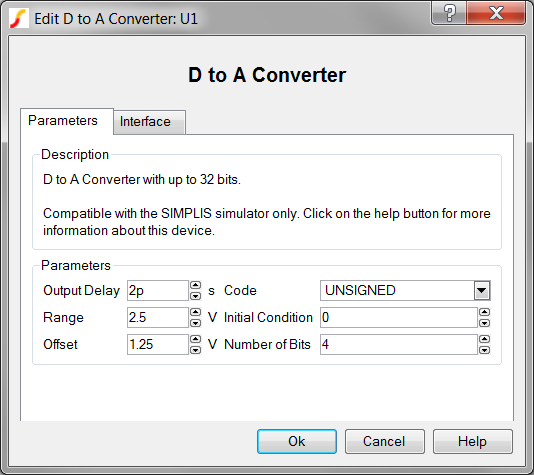Increase Offset value with up spinner
This screenshot has height=475, width=534.
click(195, 339)
